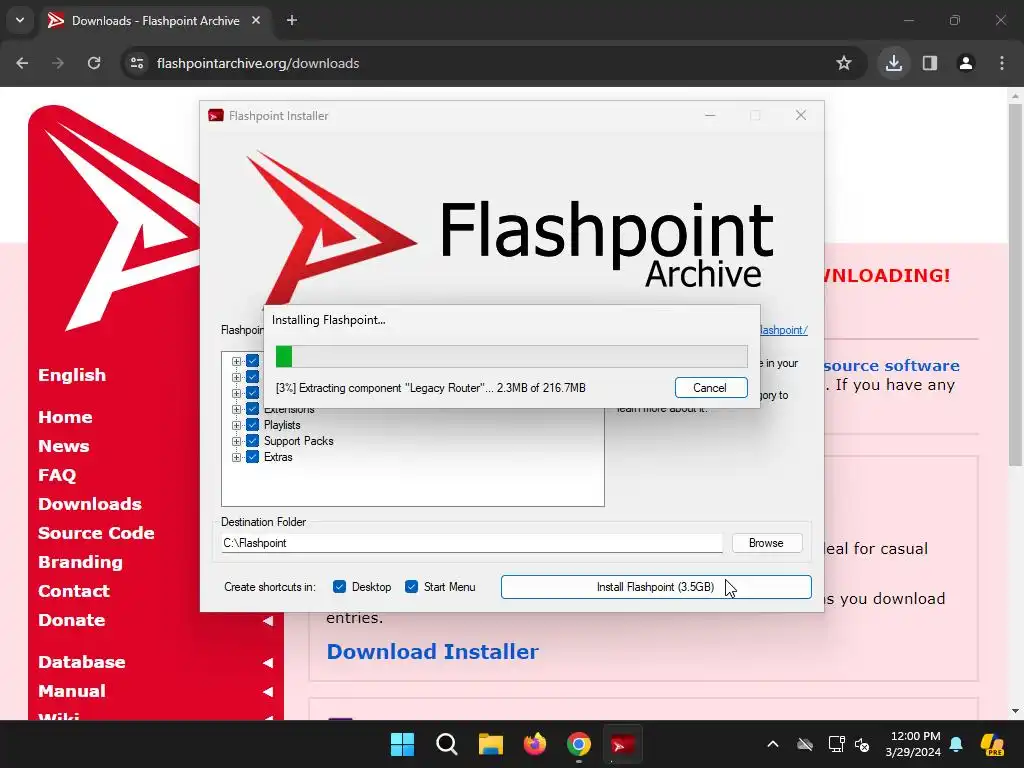This screenshot has width=1024, height=768.
Task: Open Chrome profile icon
Action: tap(966, 63)
